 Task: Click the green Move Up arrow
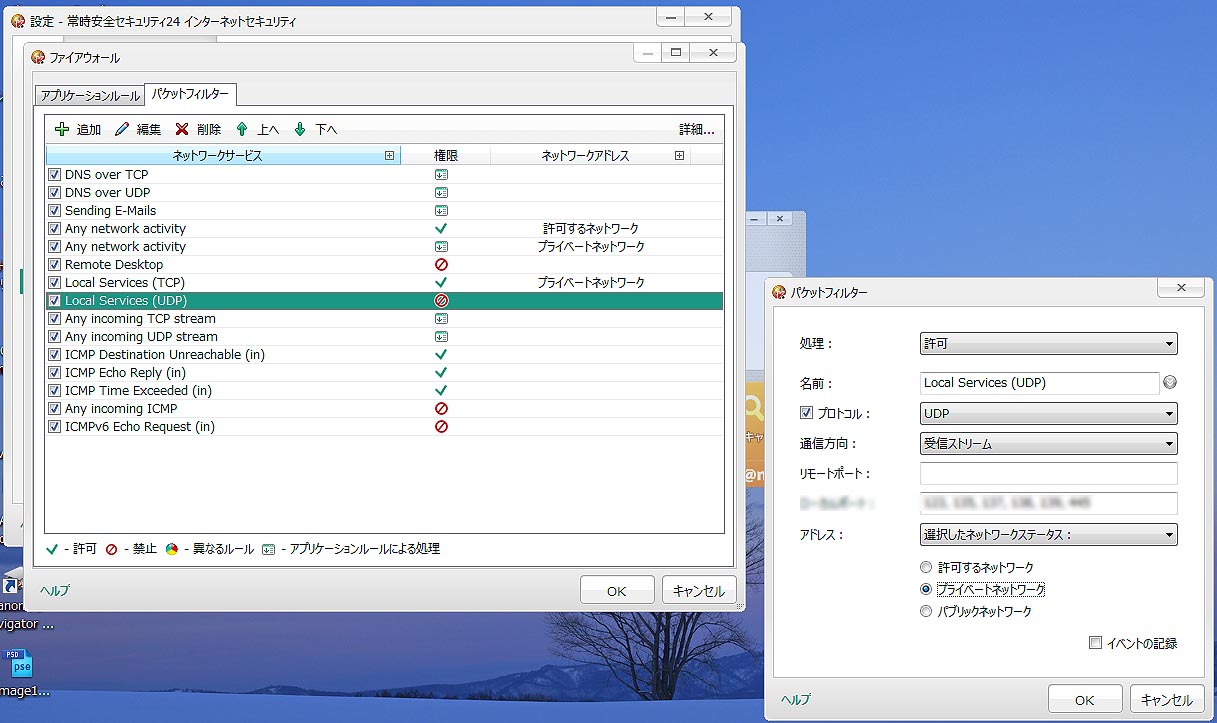point(241,129)
